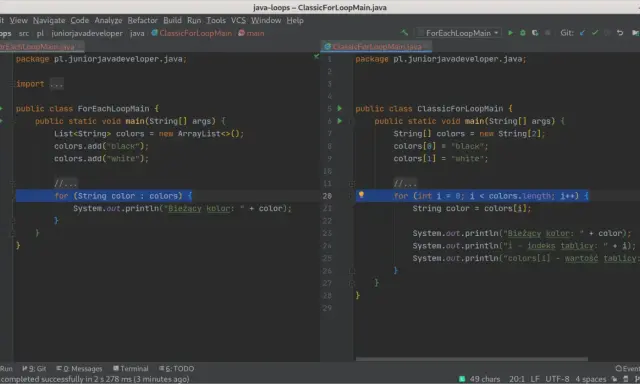Click the read-only lock icon in status bar
Viewport: 640px width, 384px height.
click(614, 379)
